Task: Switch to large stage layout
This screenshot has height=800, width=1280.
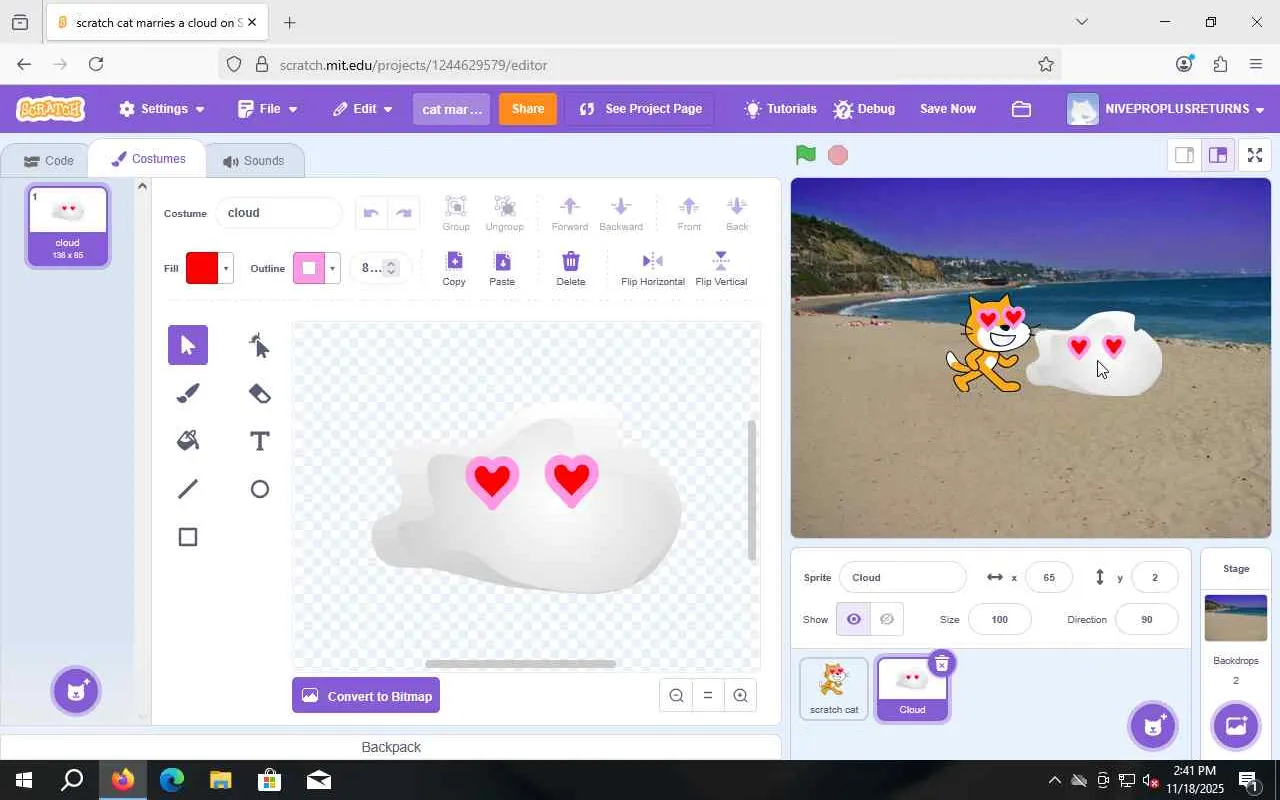Action: (x=1217, y=155)
